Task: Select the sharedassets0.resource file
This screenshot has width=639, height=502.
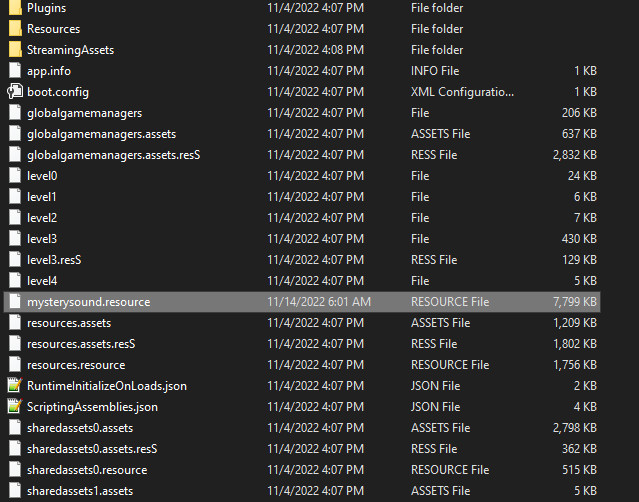Action: pos(87,470)
